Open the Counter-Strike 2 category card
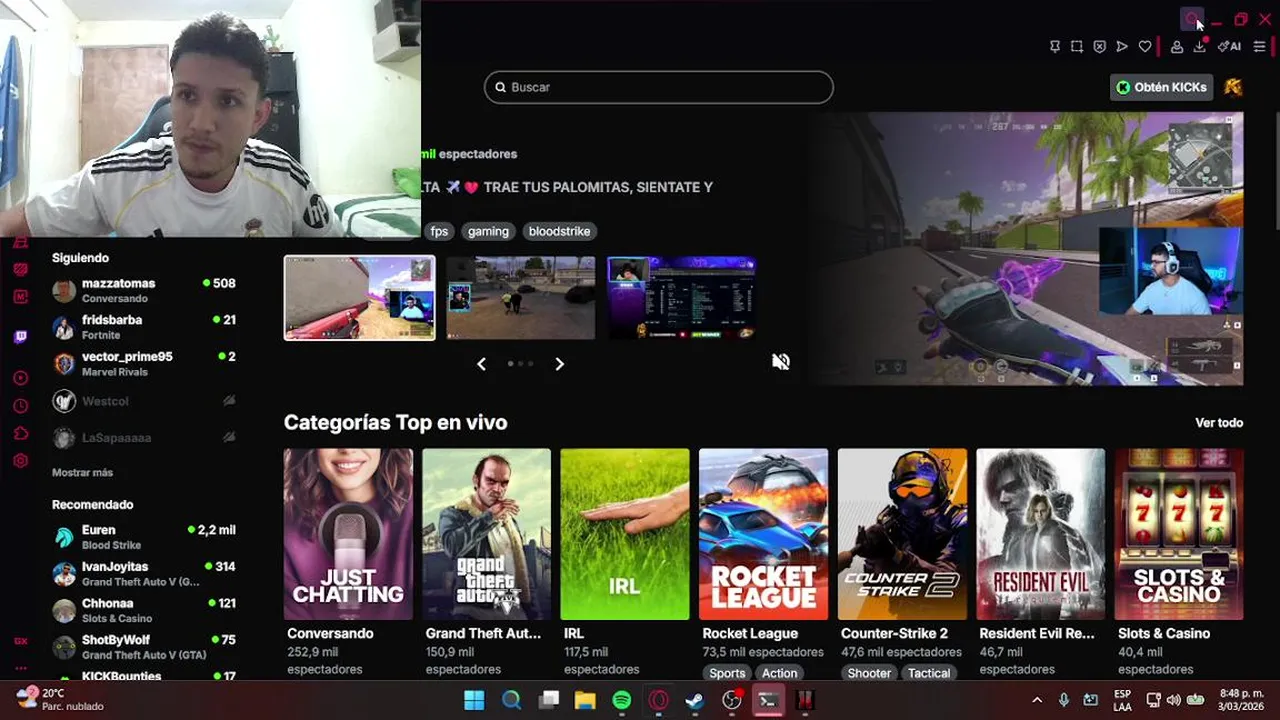1280x720 pixels. 902,534
